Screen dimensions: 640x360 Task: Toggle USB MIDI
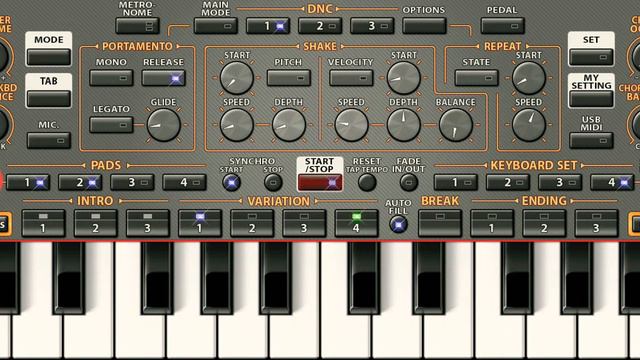pos(591,140)
